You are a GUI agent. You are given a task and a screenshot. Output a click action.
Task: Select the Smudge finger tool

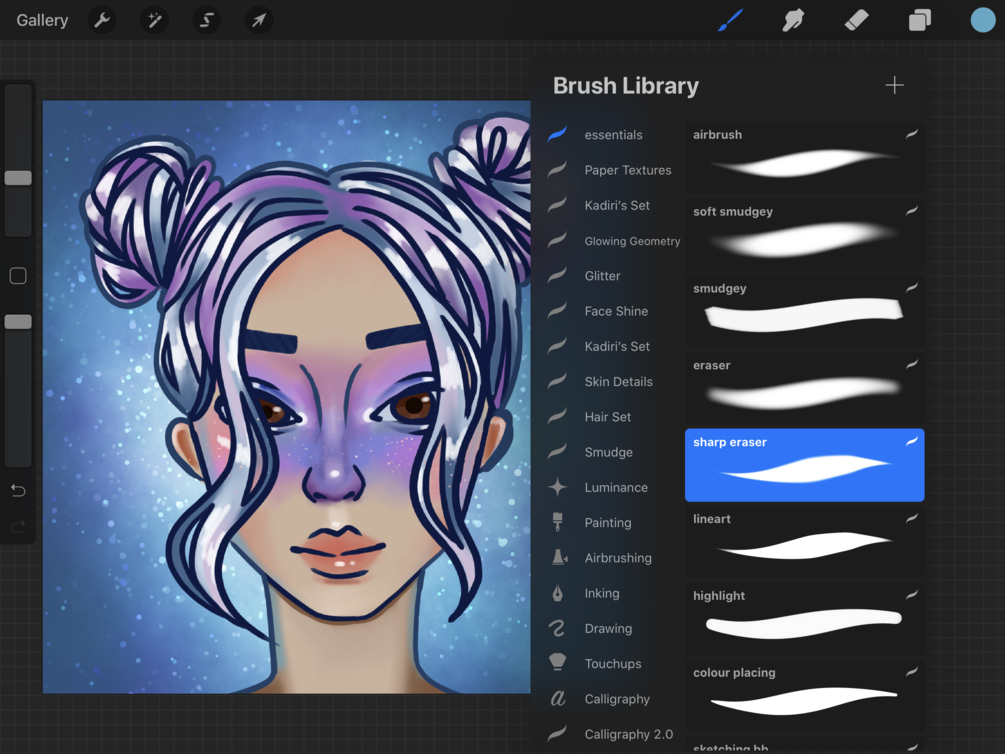pyautogui.click(x=793, y=21)
